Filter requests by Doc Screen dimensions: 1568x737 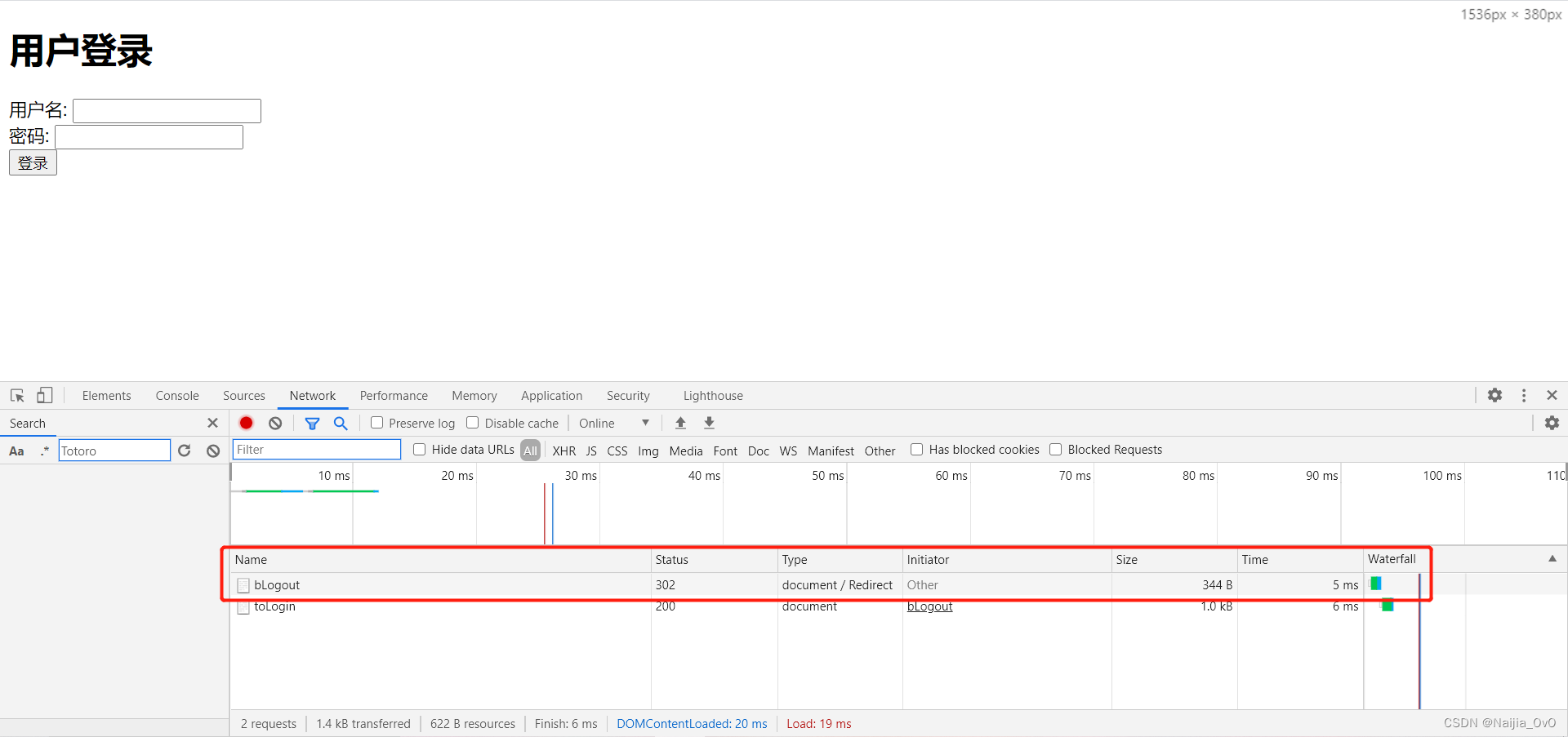point(759,451)
